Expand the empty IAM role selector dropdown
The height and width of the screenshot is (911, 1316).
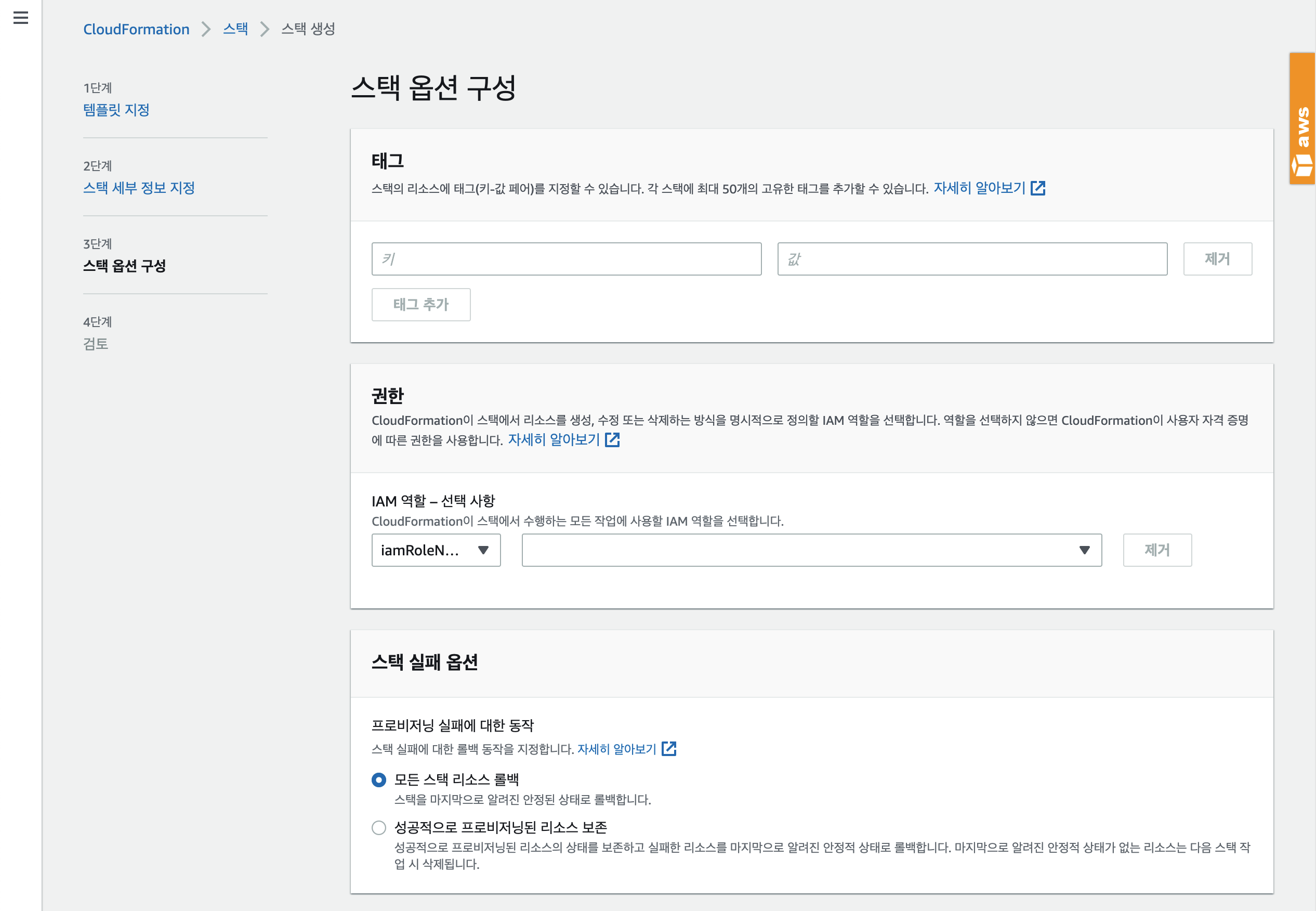pyautogui.click(x=811, y=550)
